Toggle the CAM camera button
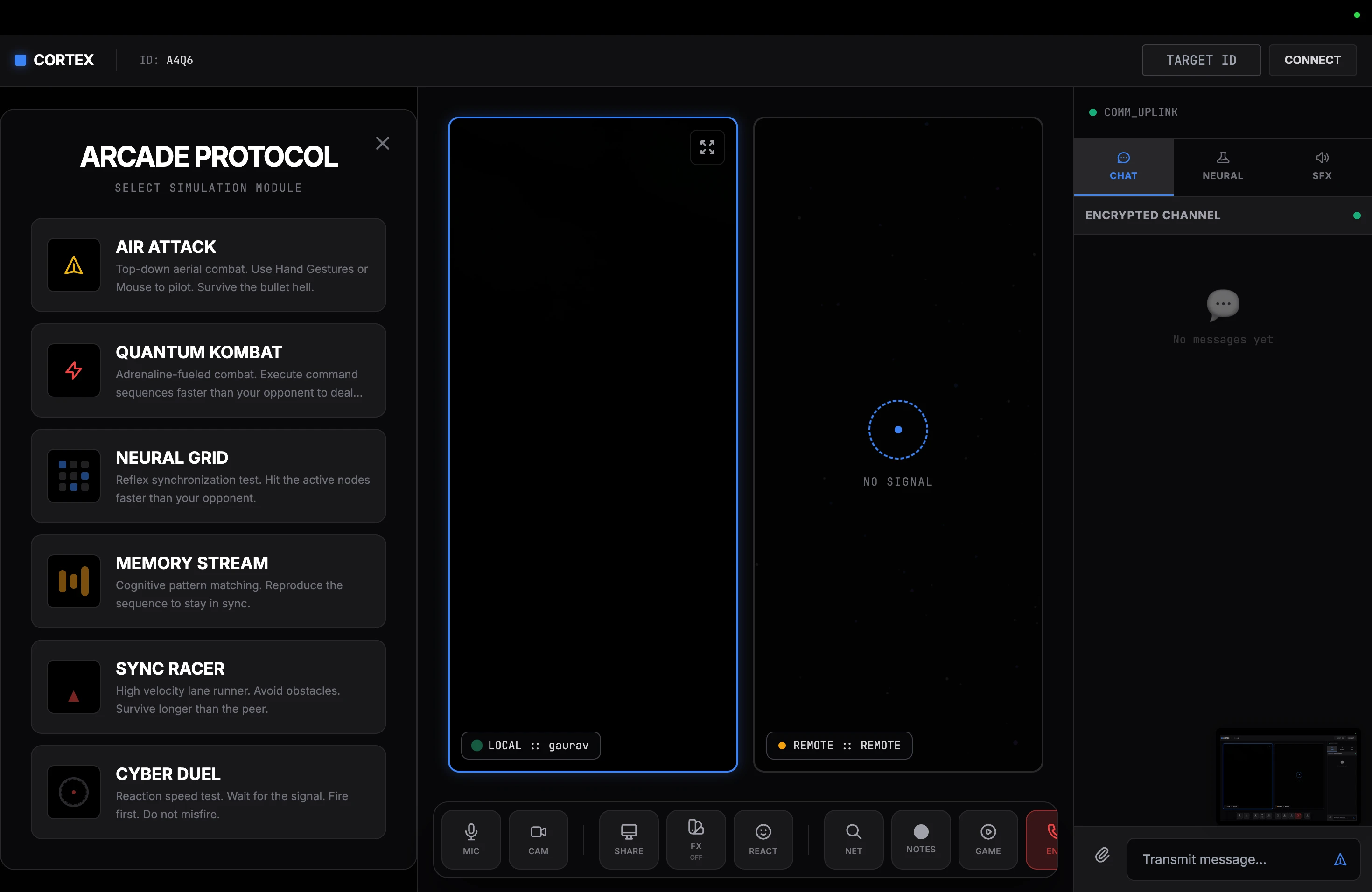The width and height of the screenshot is (1372, 892). pyautogui.click(x=538, y=838)
